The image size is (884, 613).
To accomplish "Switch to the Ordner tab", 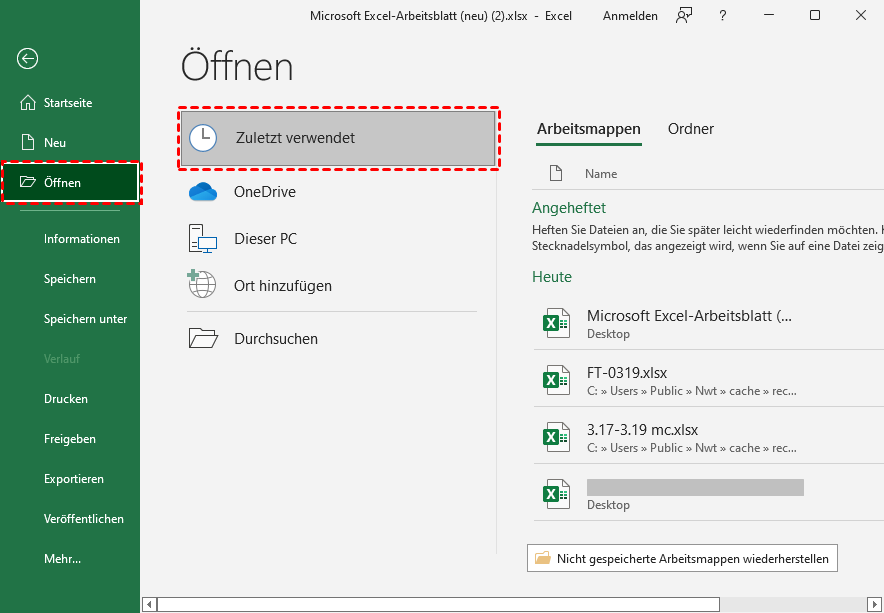I will tap(691, 129).
